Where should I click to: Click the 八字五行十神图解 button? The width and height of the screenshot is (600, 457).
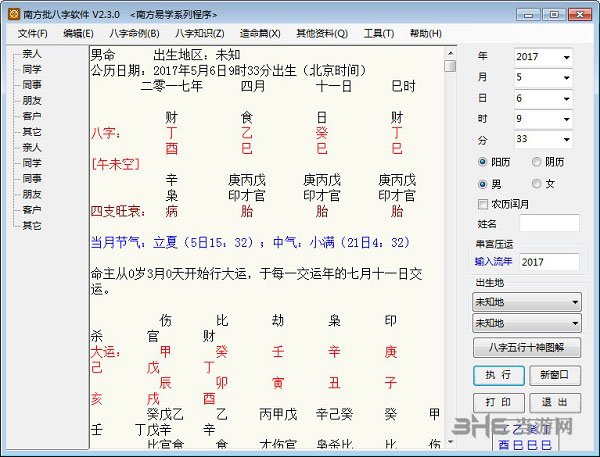point(527,348)
